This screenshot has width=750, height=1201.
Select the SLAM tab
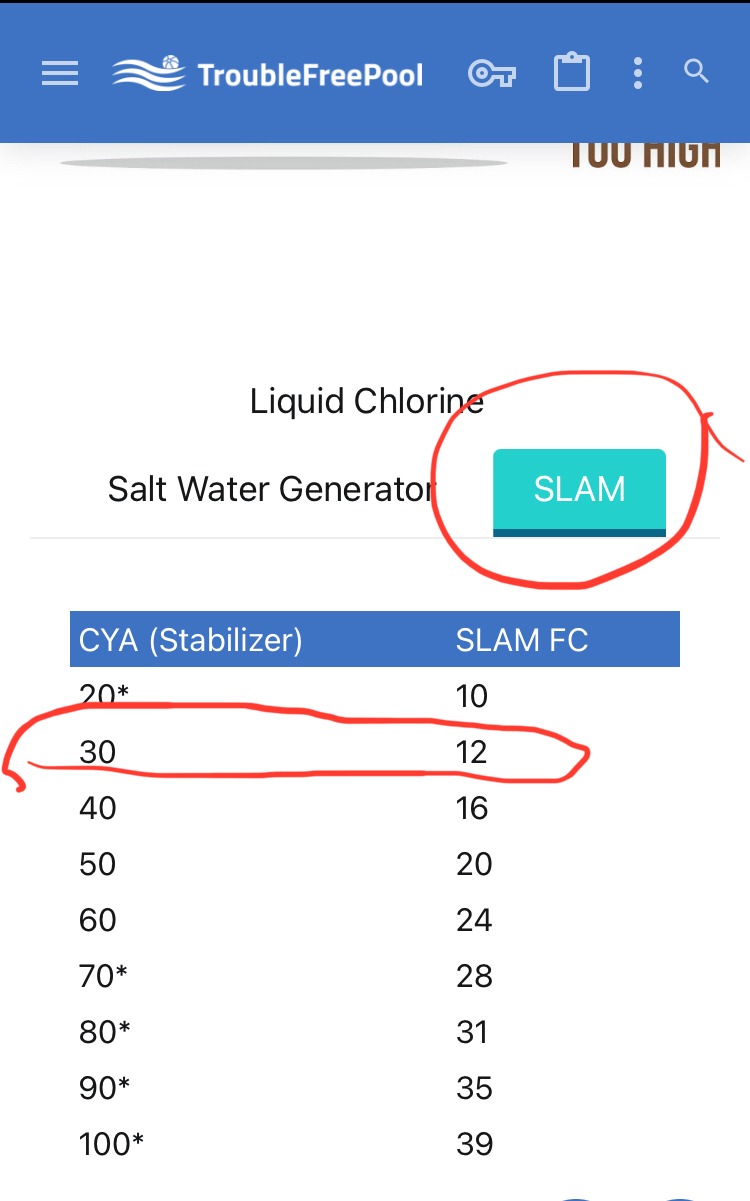[x=579, y=492]
